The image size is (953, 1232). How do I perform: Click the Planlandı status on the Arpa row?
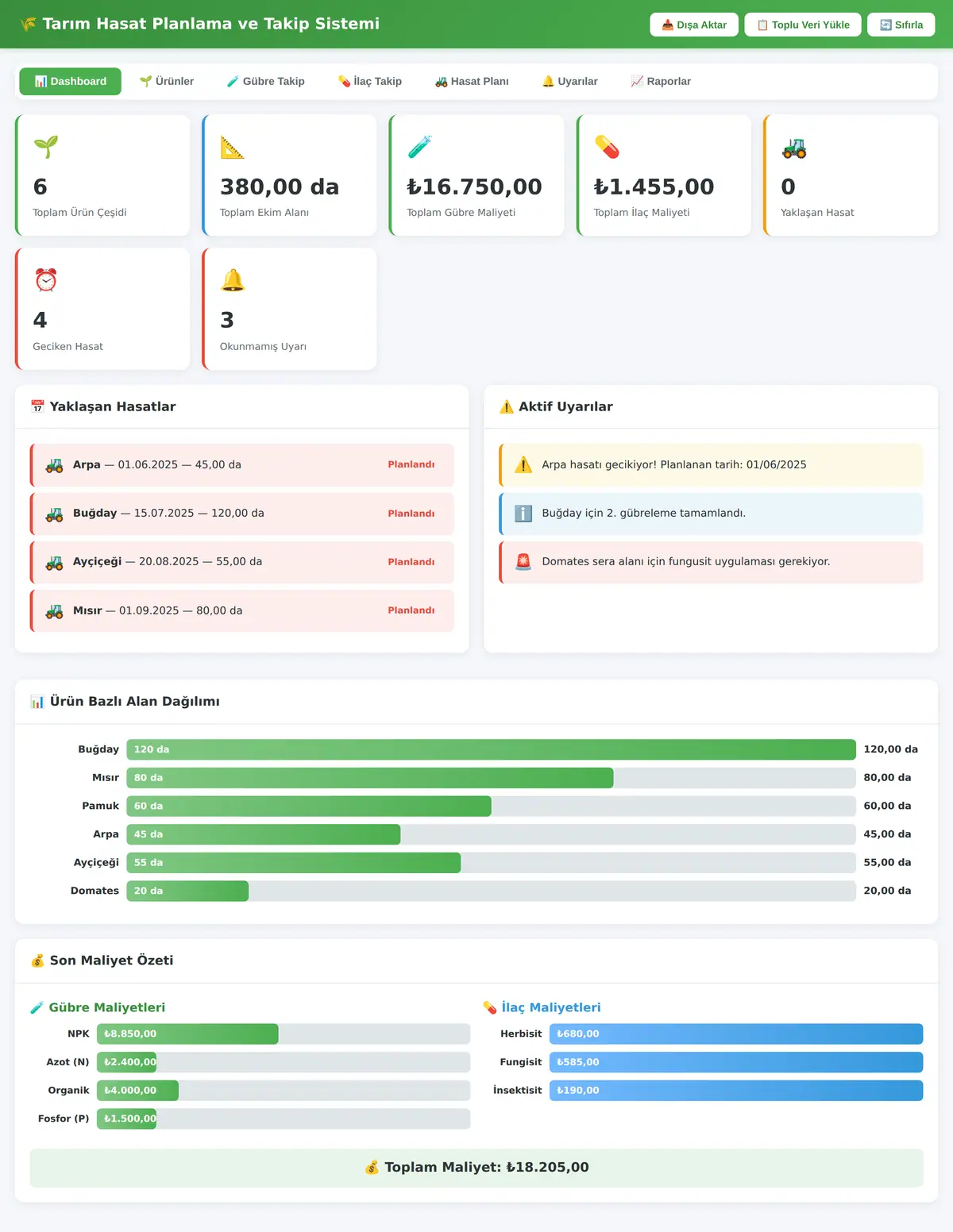coord(411,465)
